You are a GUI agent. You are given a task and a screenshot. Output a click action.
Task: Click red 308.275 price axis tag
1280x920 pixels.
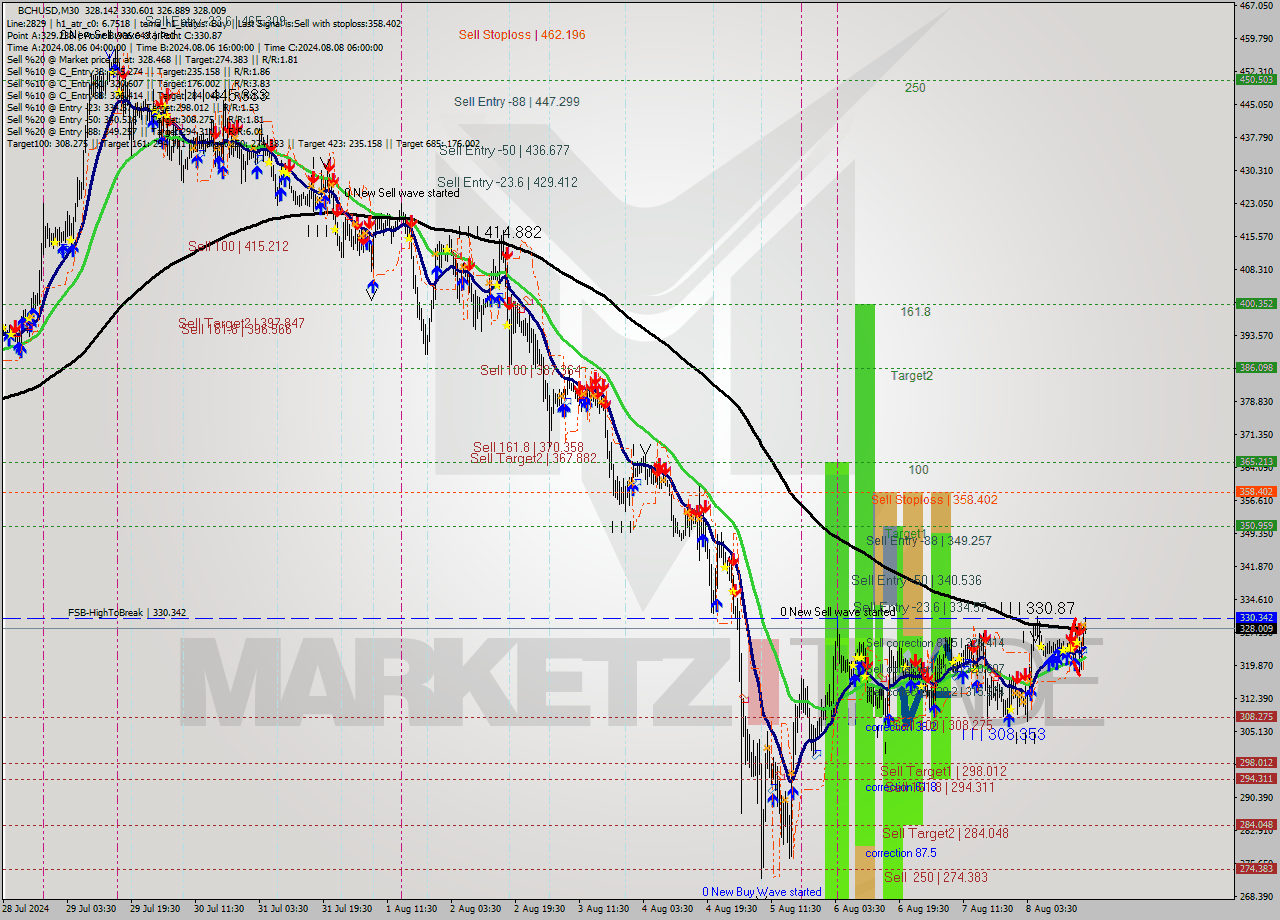pos(1256,717)
